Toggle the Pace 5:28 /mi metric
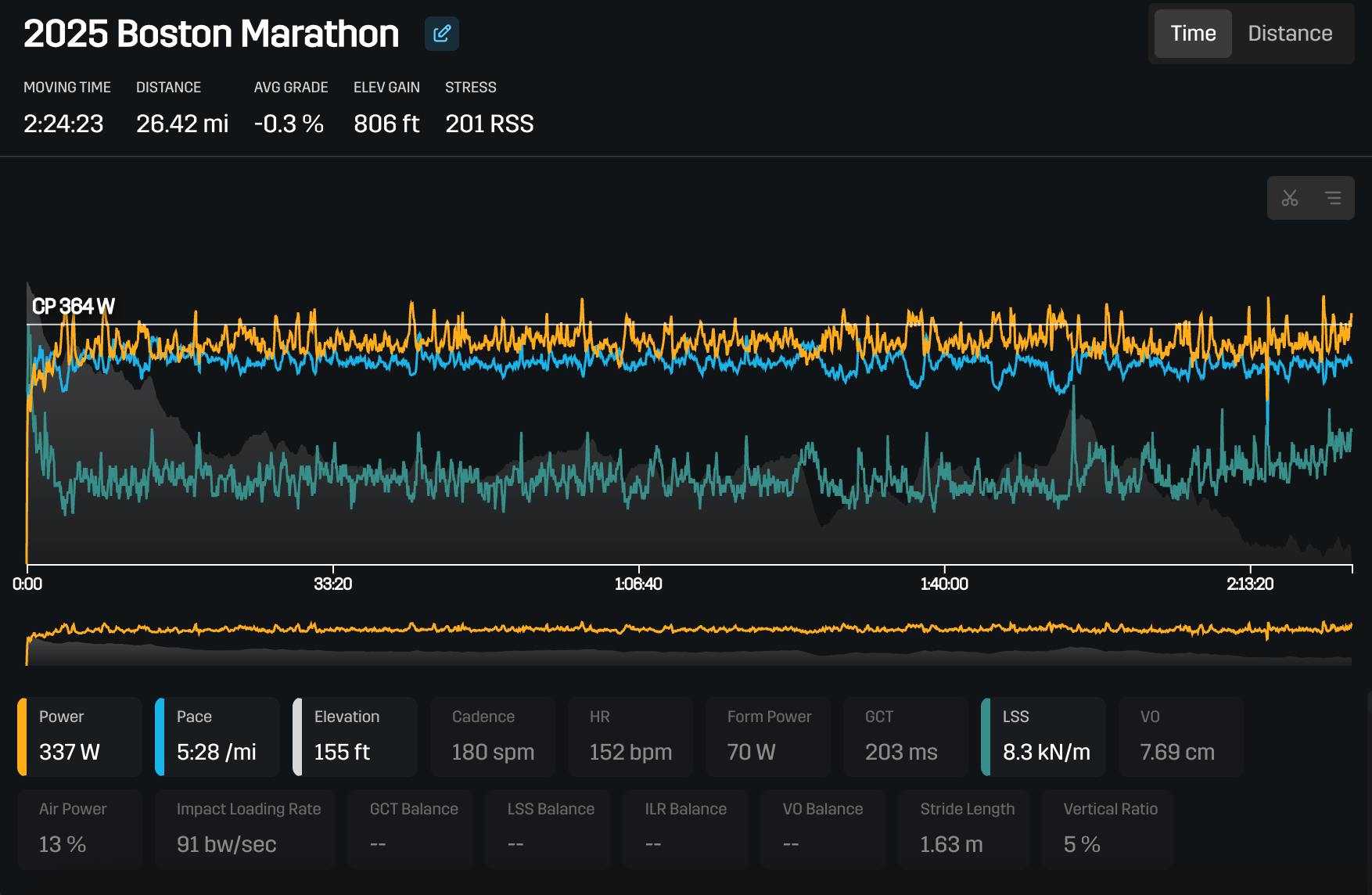Viewport: 1372px width, 895px height. 217,737
